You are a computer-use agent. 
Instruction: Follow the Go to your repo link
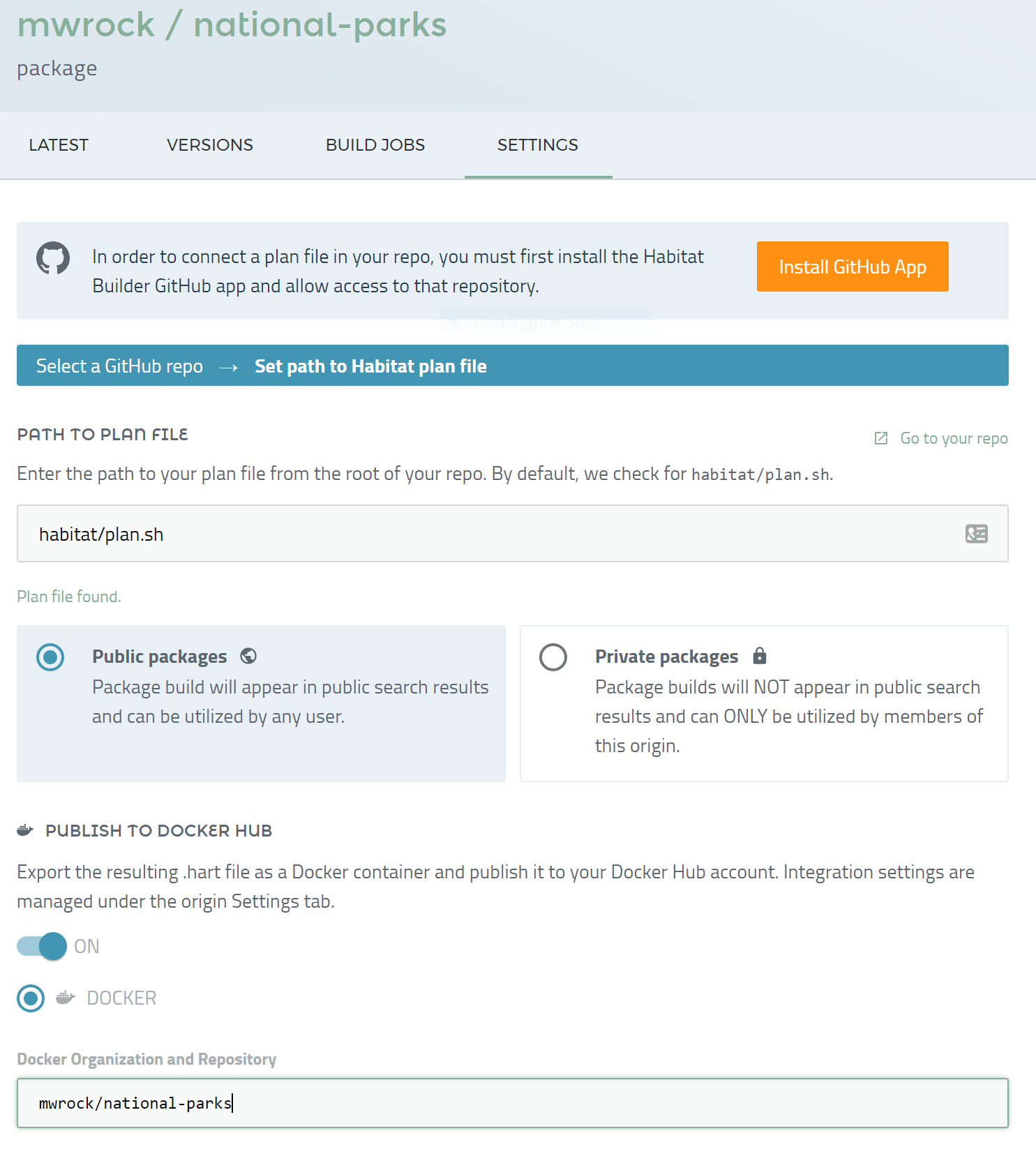pos(954,438)
